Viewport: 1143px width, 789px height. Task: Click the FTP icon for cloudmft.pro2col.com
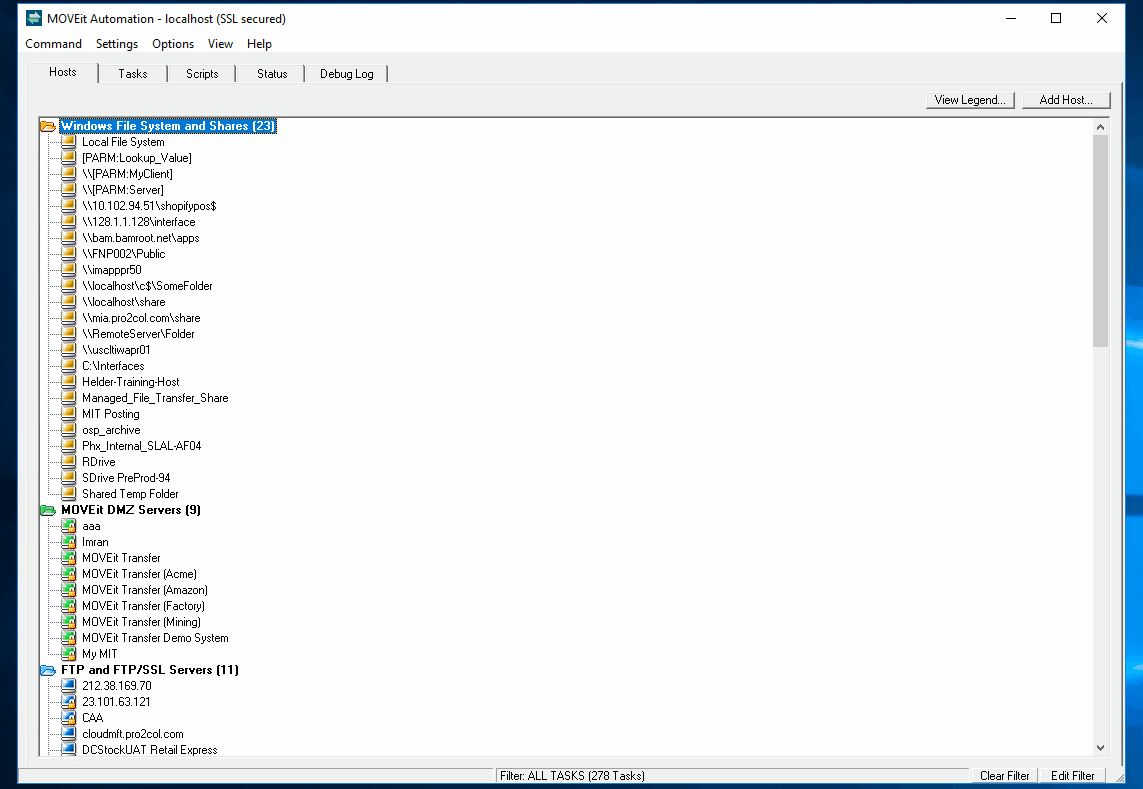coord(69,734)
